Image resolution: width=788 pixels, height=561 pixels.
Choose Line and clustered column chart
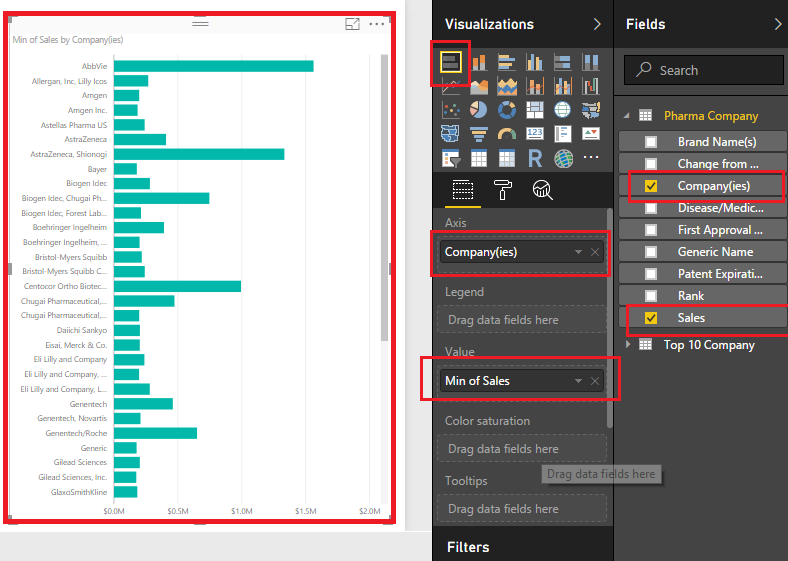tap(562, 86)
